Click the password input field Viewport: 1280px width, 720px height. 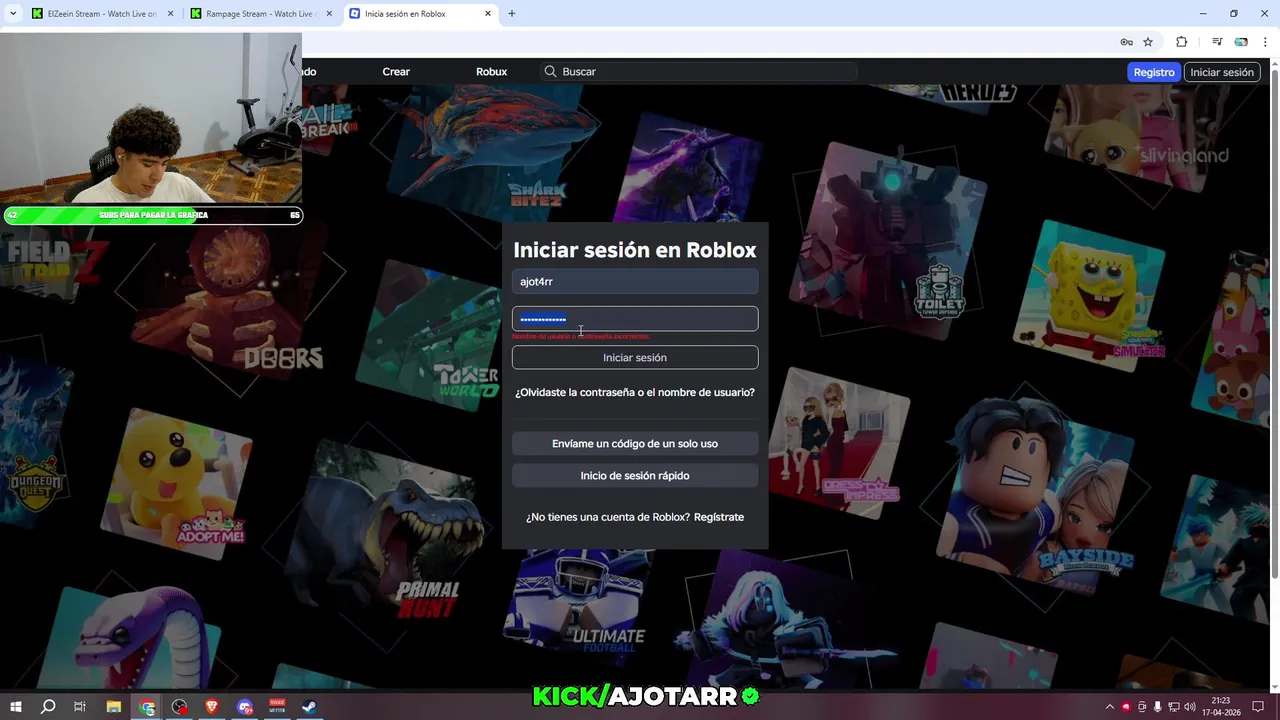click(635, 319)
